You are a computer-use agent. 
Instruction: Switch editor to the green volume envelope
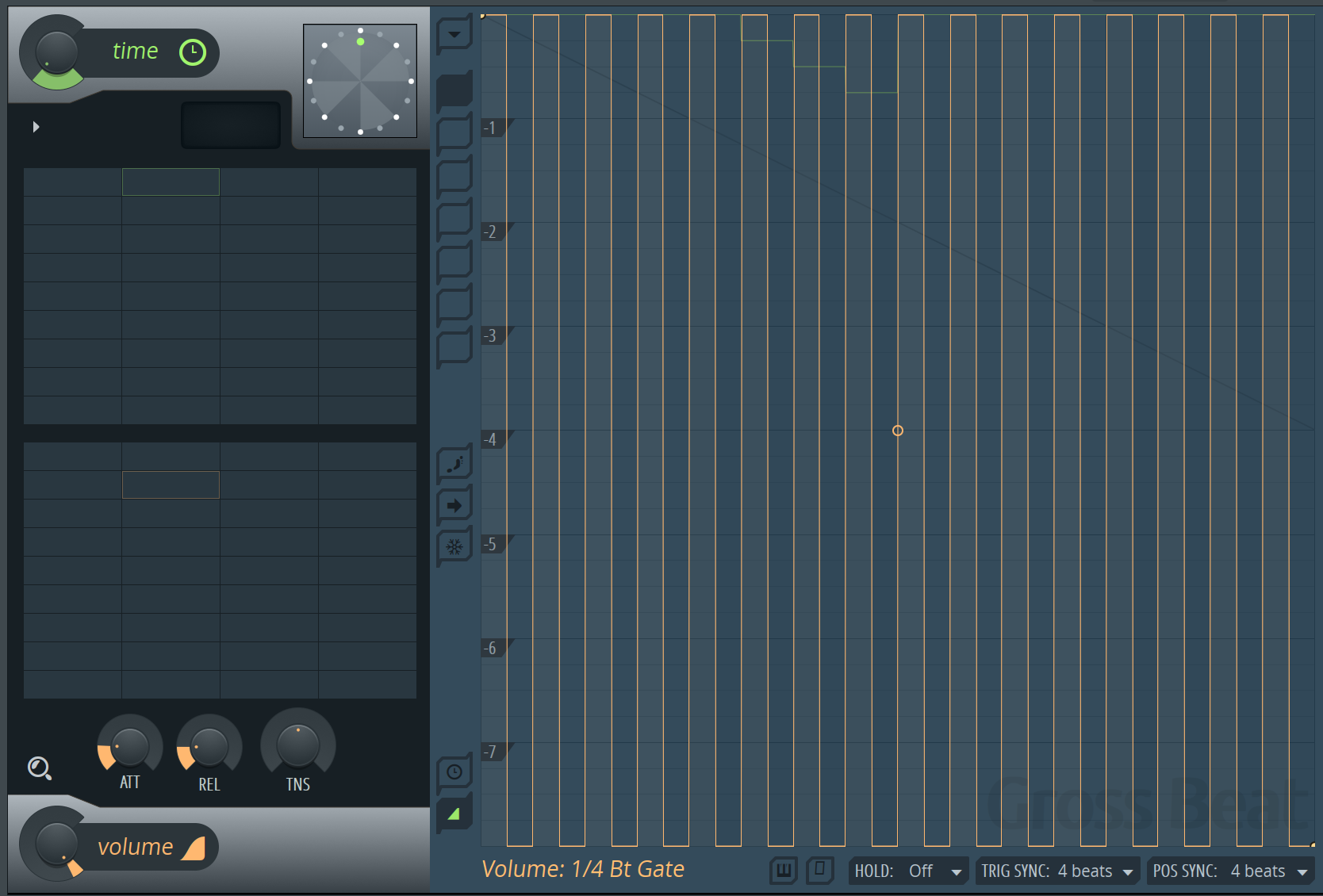tap(454, 814)
